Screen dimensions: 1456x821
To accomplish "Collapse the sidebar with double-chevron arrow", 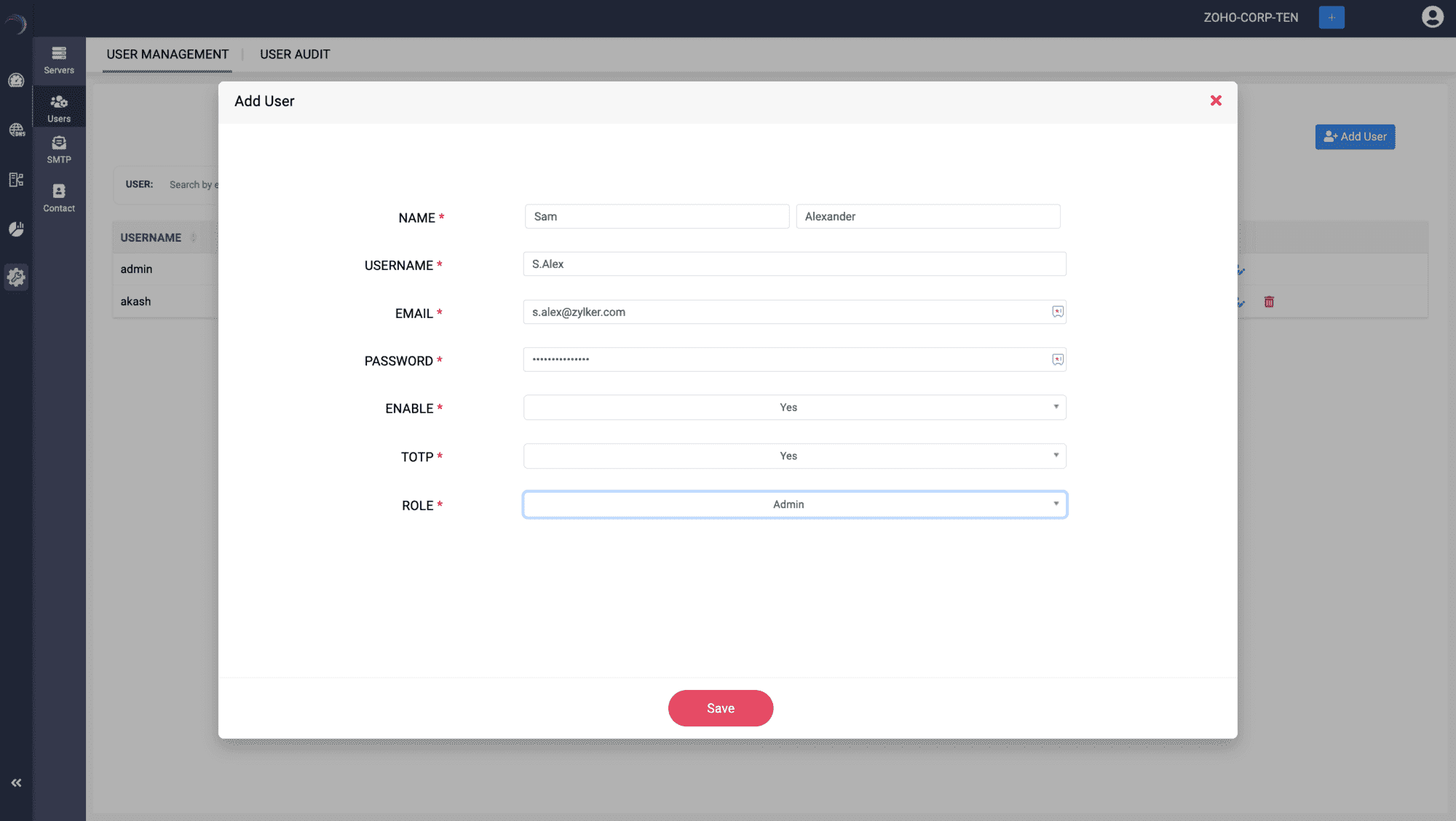I will [16, 782].
